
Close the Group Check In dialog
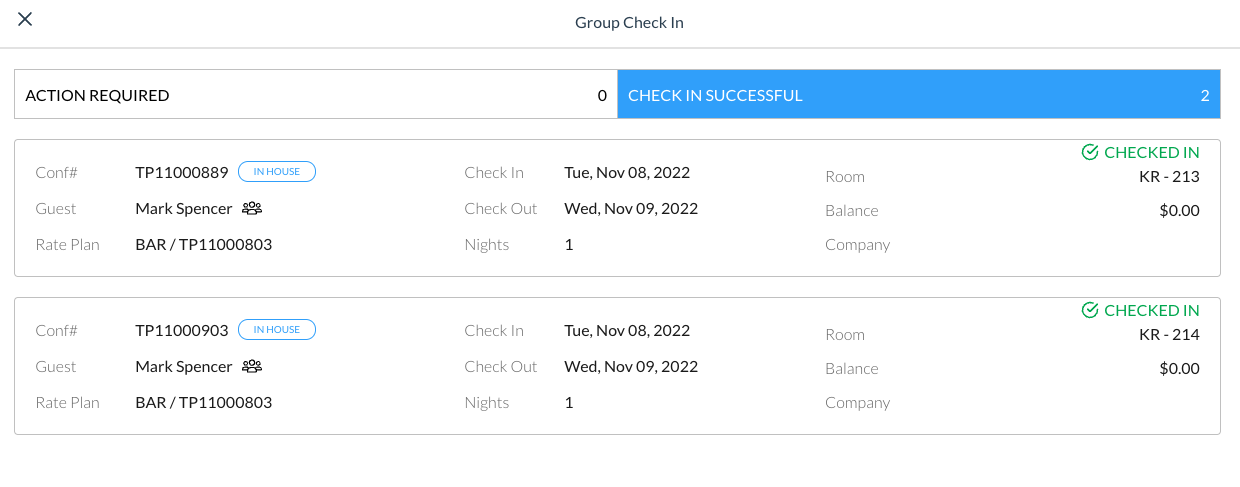25,19
